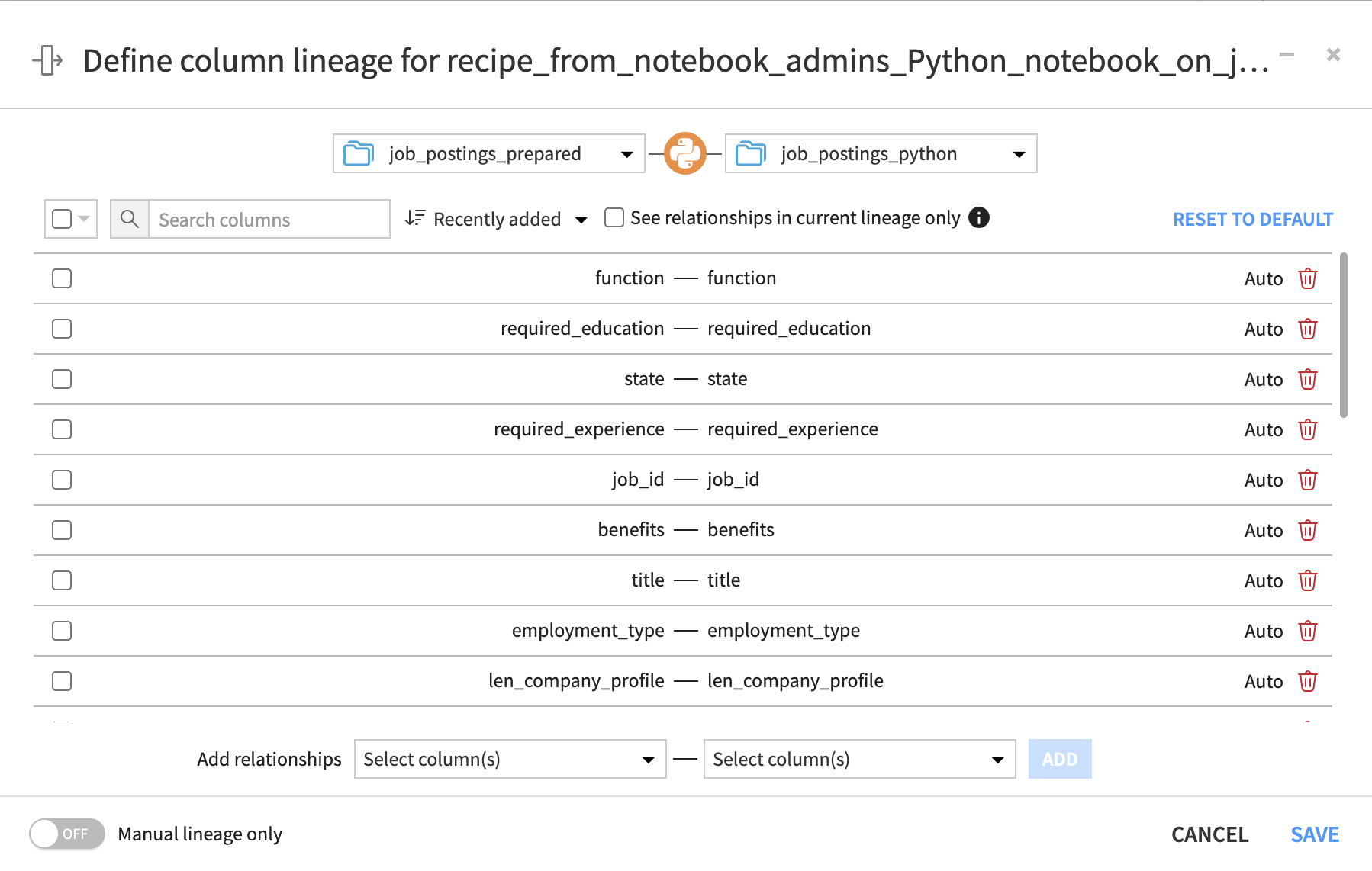Viewport: 1372px width, 871px height.
Task: Check the employment_type row checkbox
Action: pos(62,631)
